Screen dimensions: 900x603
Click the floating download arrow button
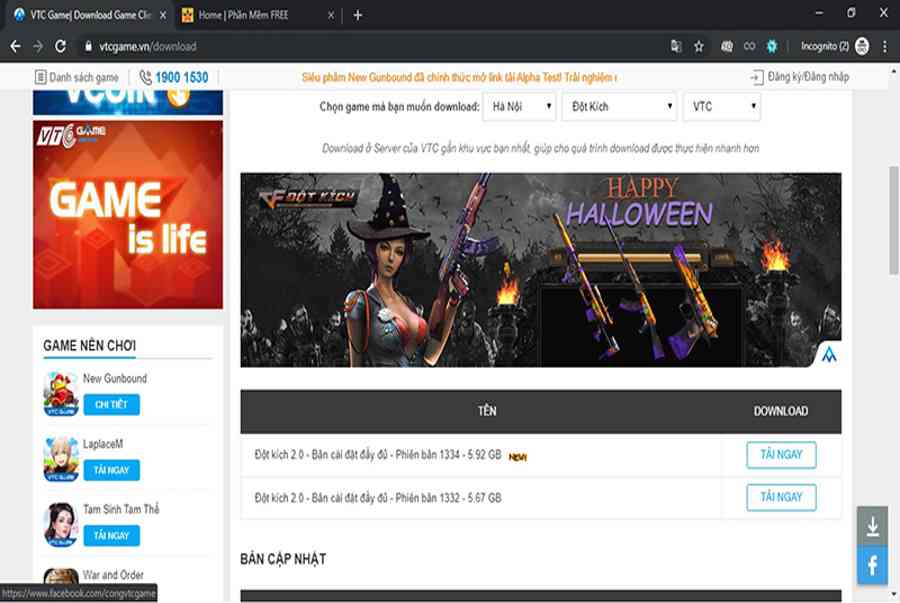click(x=872, y=526)
